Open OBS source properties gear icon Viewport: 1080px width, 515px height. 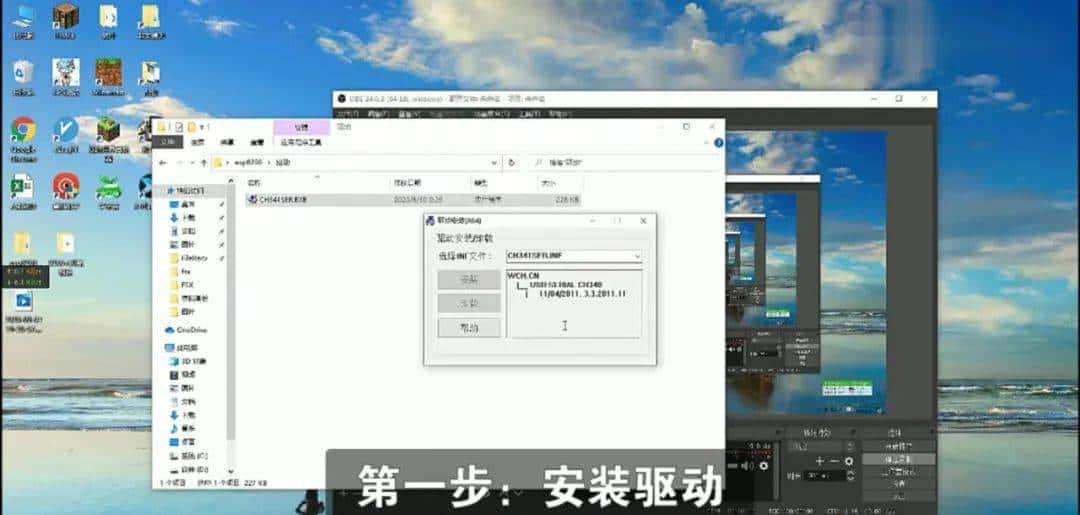point(849,461)
